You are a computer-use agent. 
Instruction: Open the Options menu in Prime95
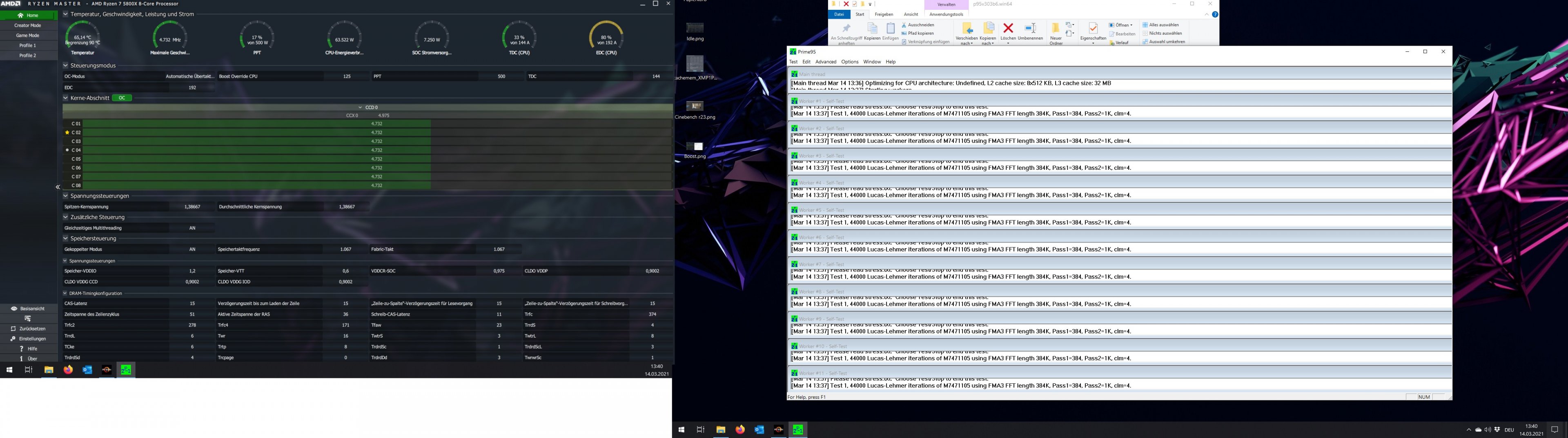[x=850, y=62]
